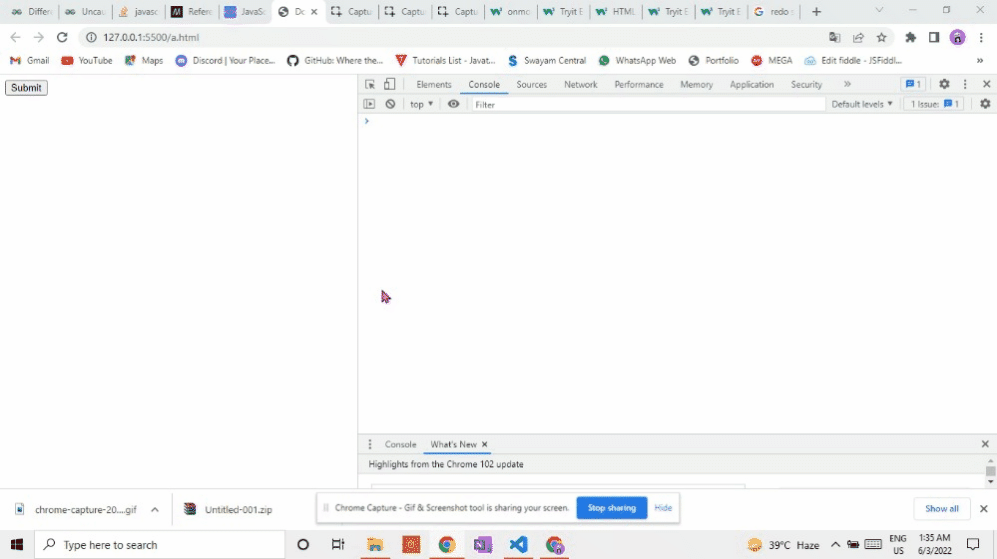Reload the page
This screenshot has width=997, height=559.
62,38
